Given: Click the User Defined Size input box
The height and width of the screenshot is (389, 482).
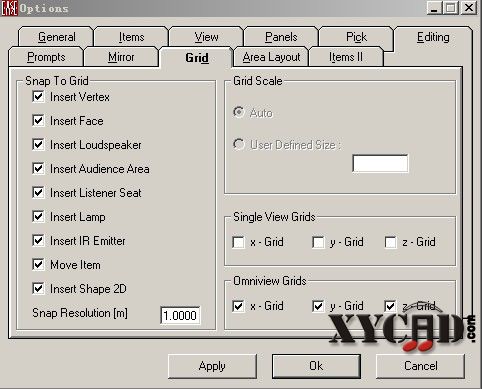Looking at the screenshot, I should [380, 163].
